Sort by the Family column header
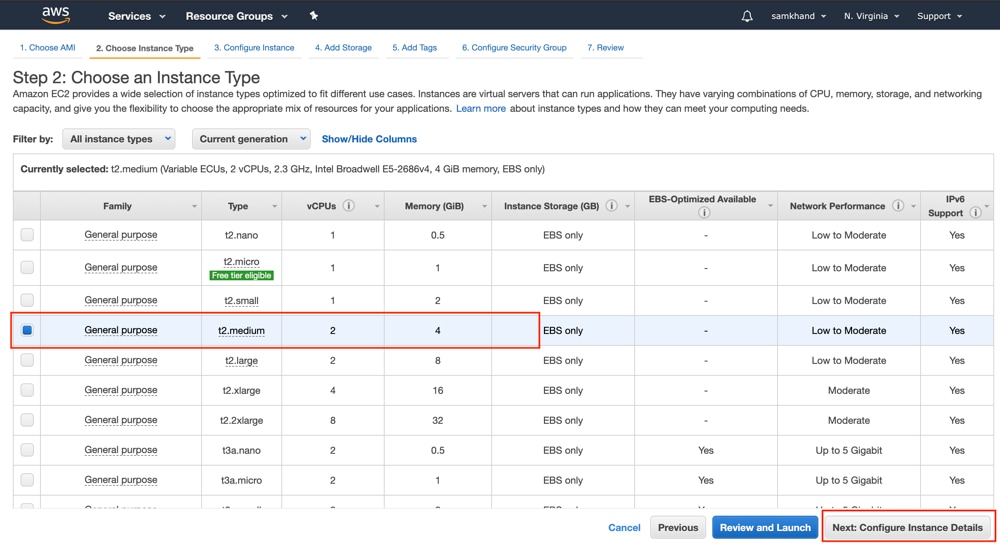Image resolution: width=1000 pixels, height=546 pixels. 118,206
